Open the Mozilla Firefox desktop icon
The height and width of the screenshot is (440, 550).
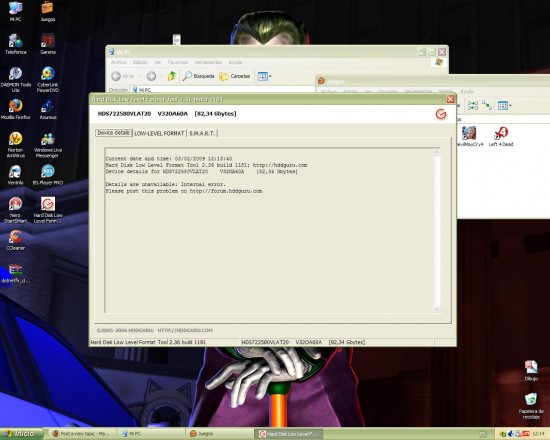[15, 109]
